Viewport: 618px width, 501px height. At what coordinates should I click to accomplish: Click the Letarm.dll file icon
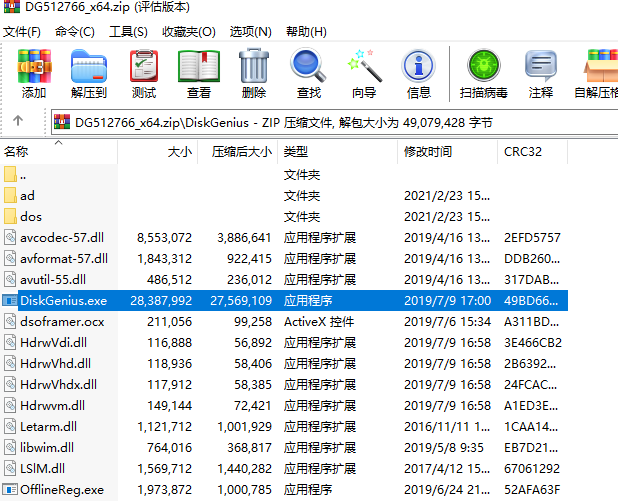coord(10,426)
